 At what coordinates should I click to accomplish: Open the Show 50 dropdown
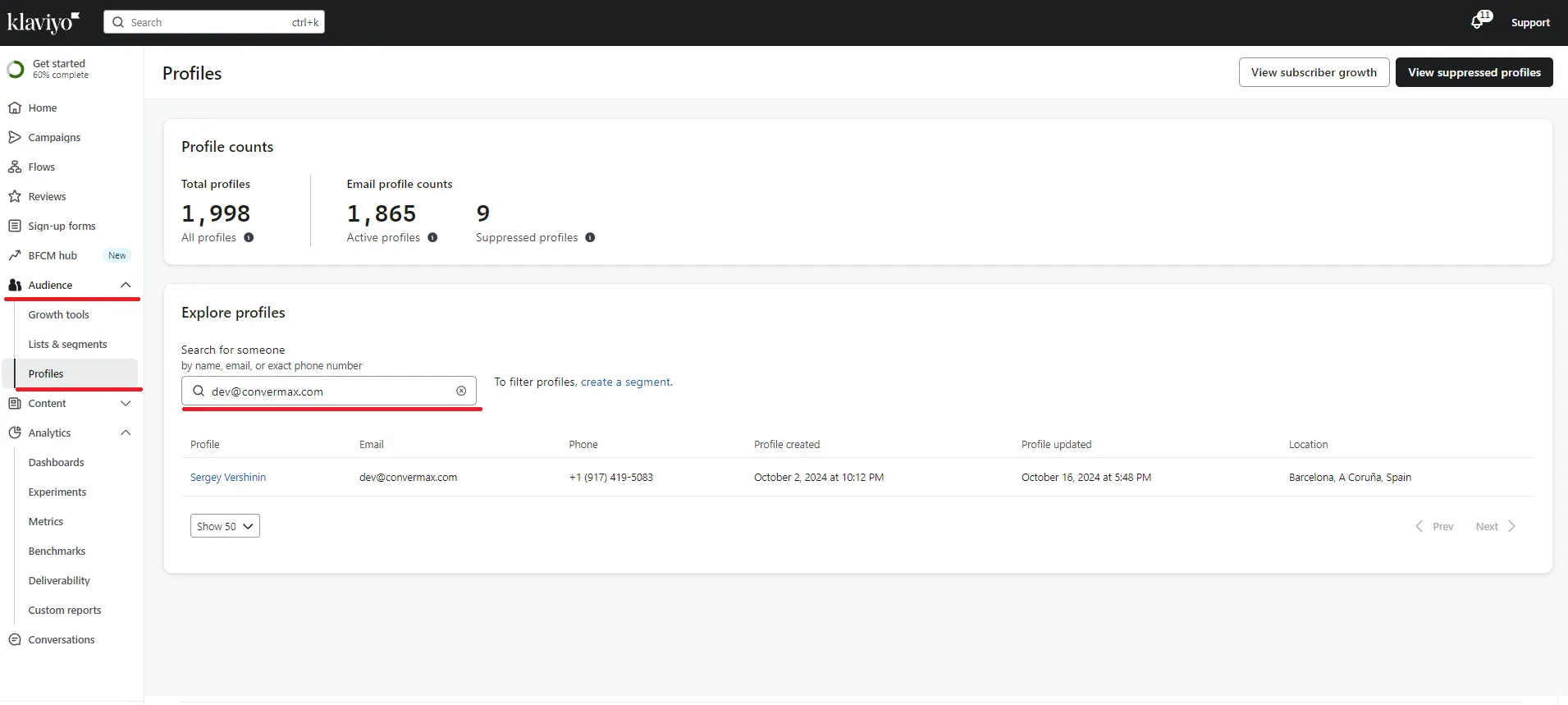click(225, 526)
